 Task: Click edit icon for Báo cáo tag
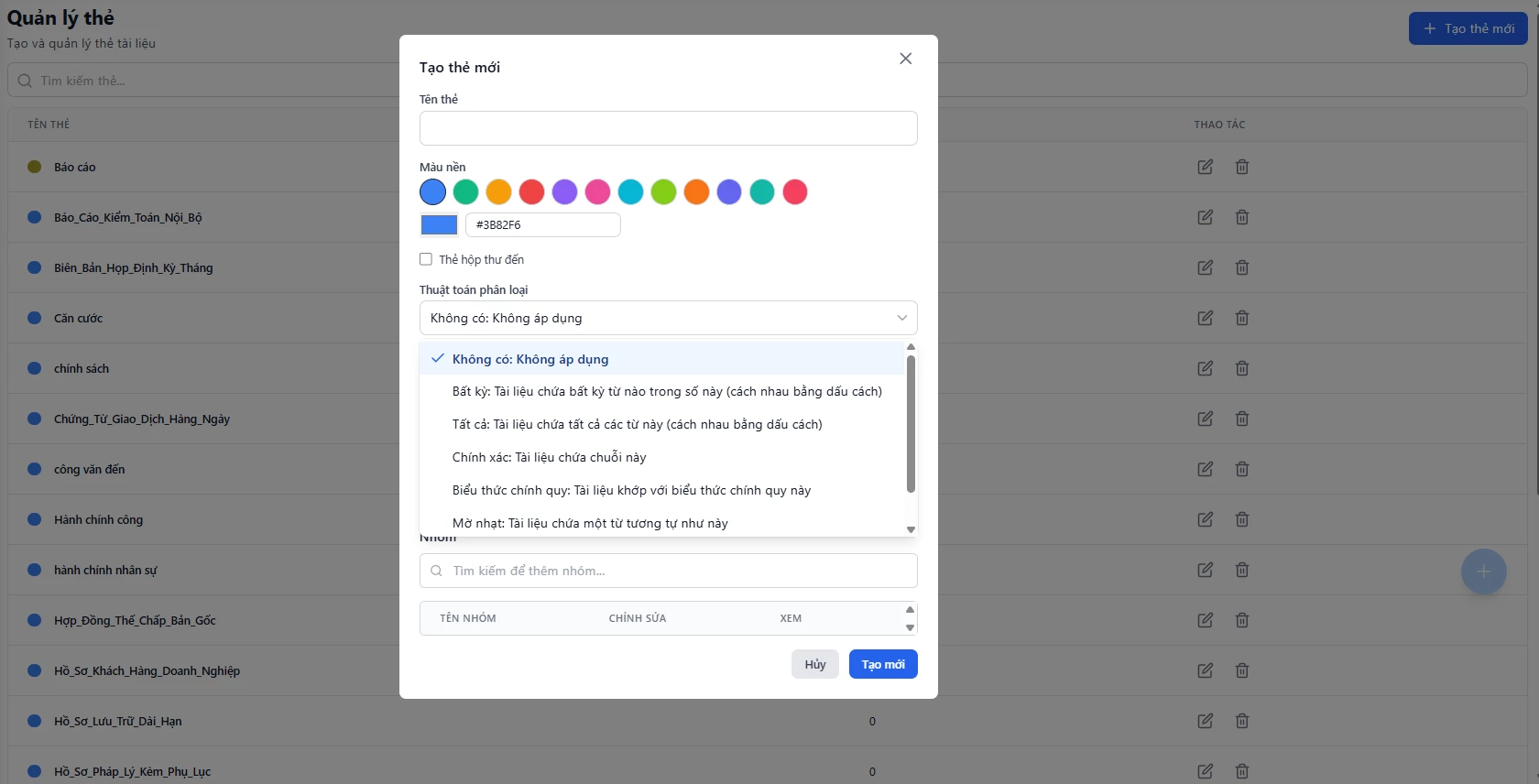click(1205, 167)
